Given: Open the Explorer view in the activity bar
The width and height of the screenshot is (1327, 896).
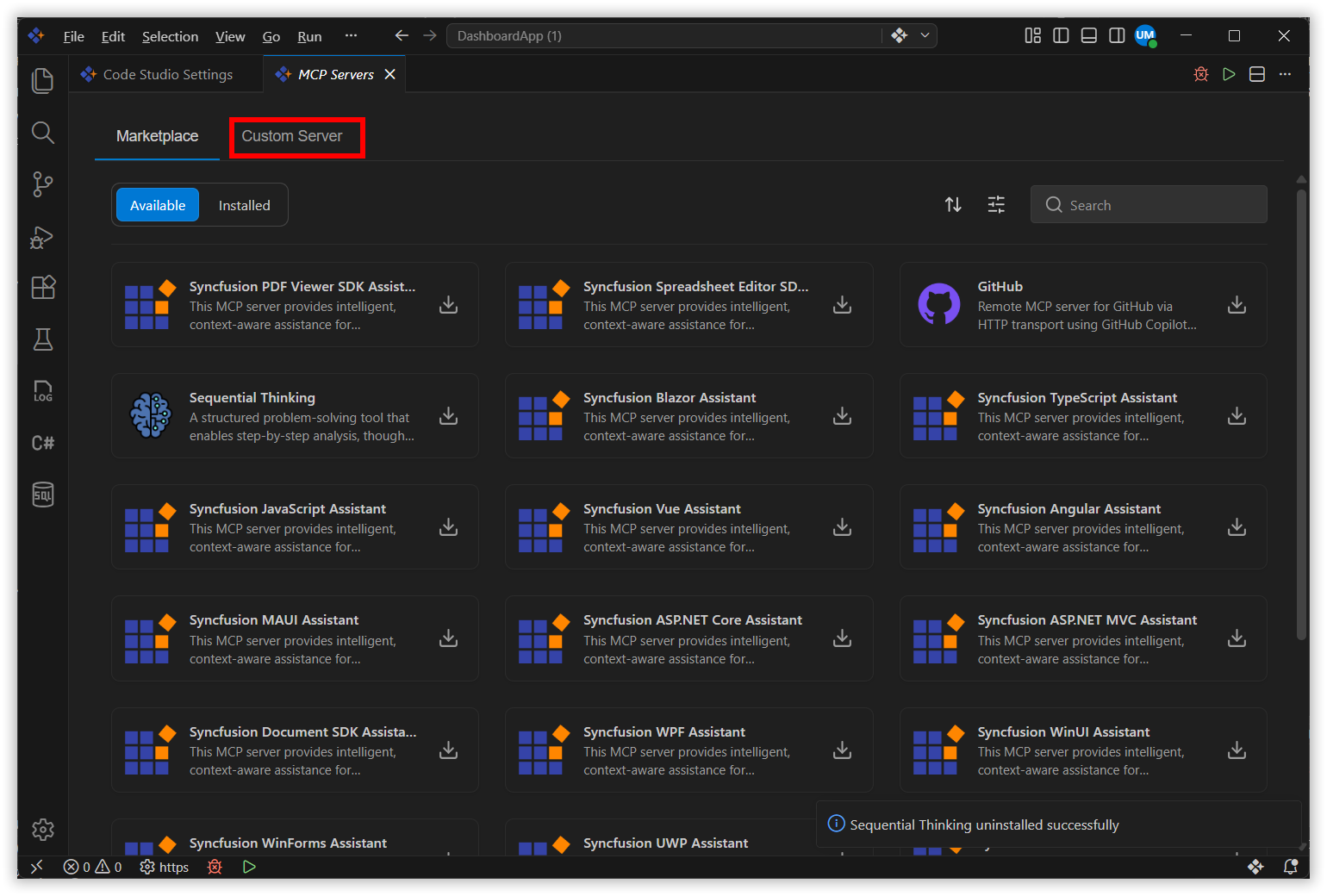Looking at the screenshot, I should (42, 81).
